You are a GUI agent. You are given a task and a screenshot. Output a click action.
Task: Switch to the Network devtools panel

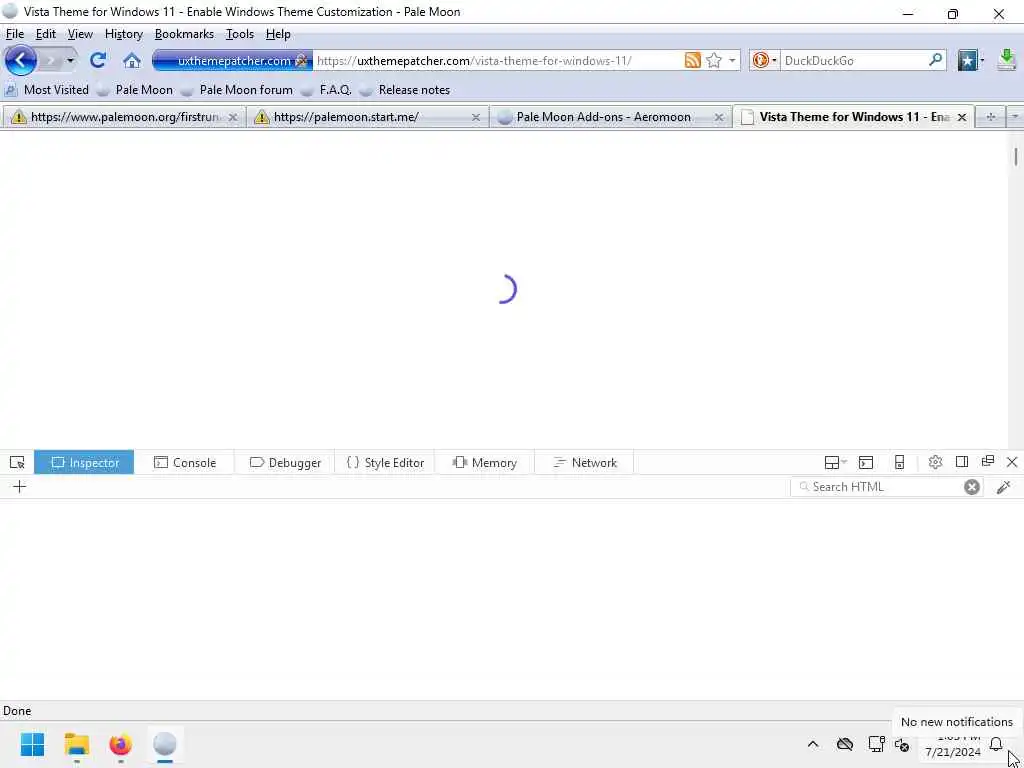click(x=584, y=463)
